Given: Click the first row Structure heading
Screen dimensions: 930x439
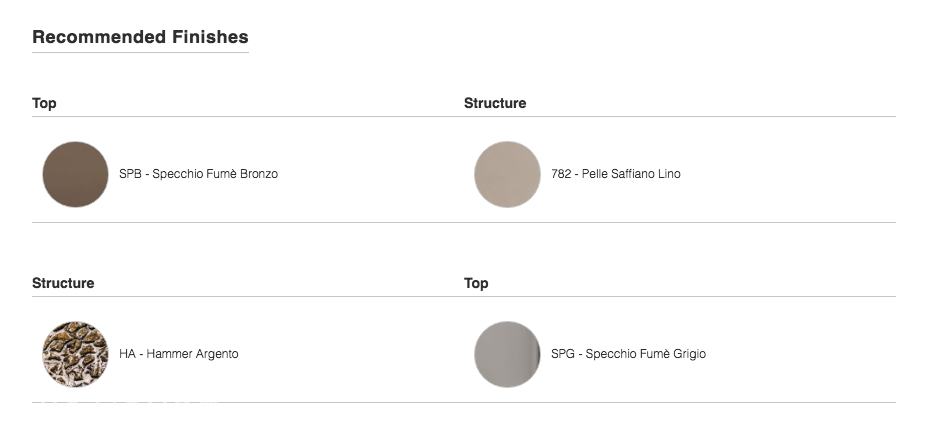Looking at the screenshot, I should point(495,103).
